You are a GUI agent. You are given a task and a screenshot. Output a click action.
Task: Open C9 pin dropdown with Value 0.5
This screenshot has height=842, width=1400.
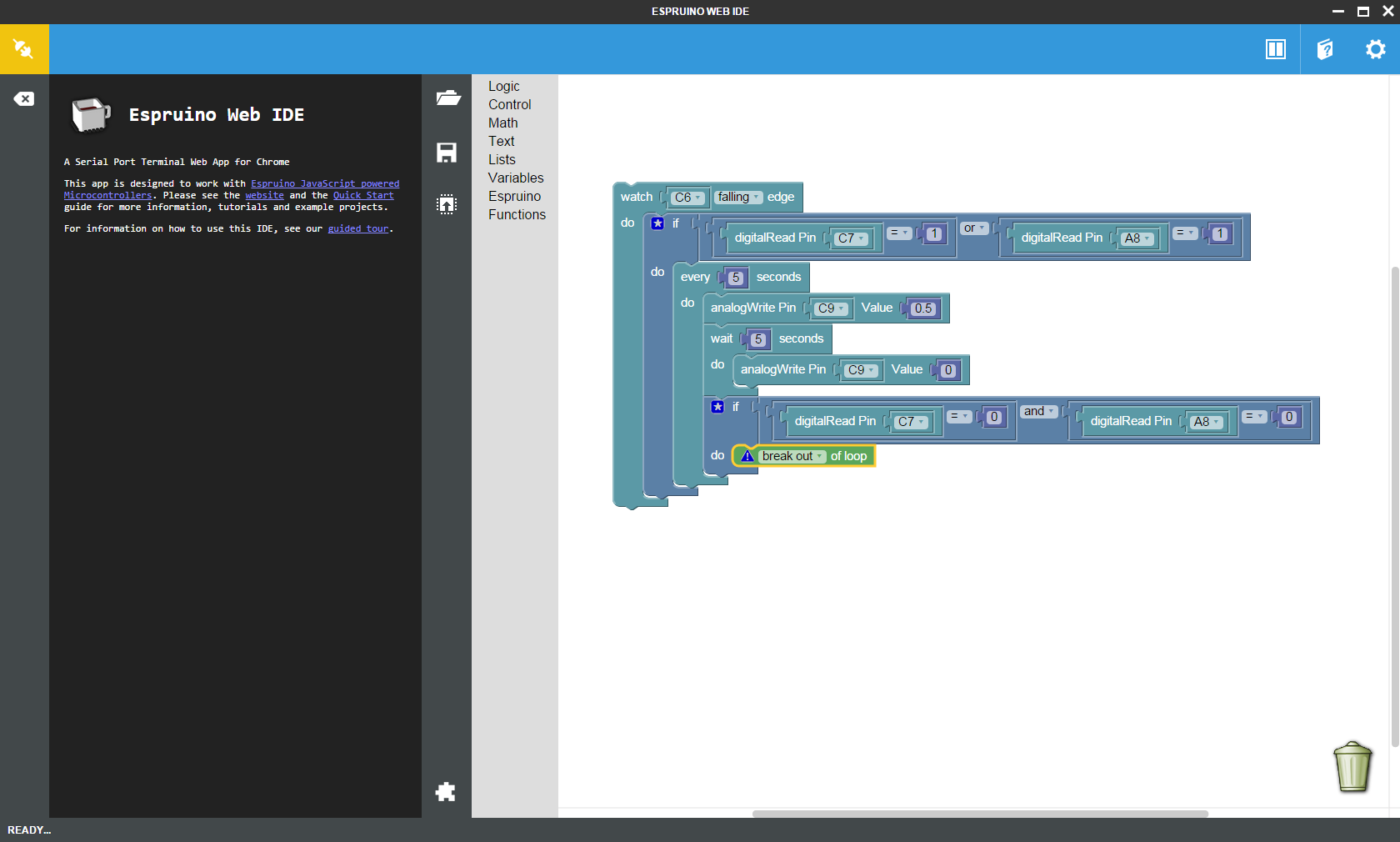(x=831, y=308)
